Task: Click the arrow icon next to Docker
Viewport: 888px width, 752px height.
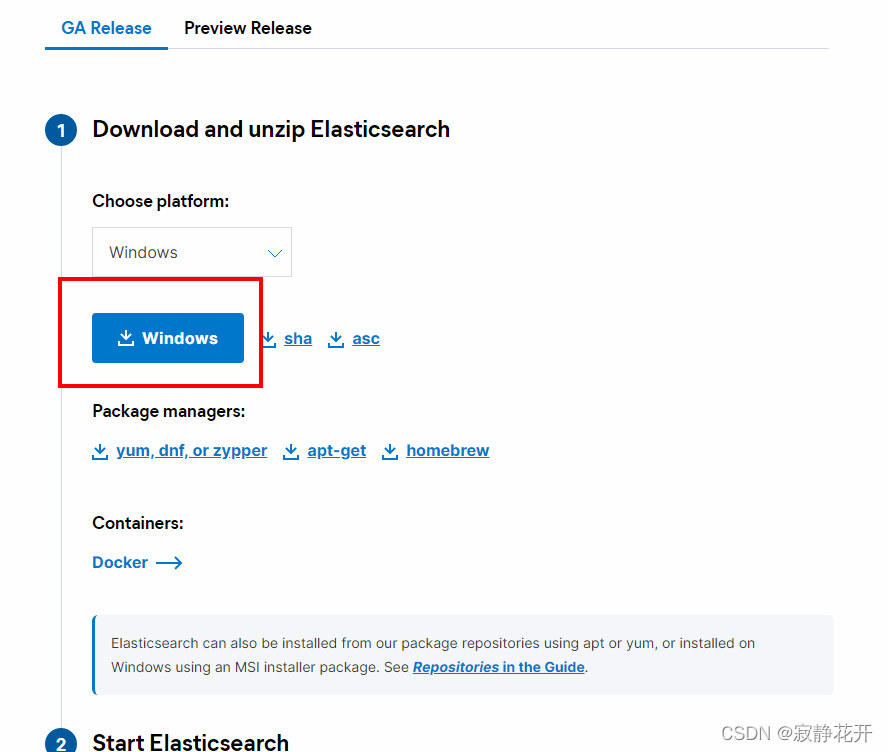Action: tap(169, 563)
